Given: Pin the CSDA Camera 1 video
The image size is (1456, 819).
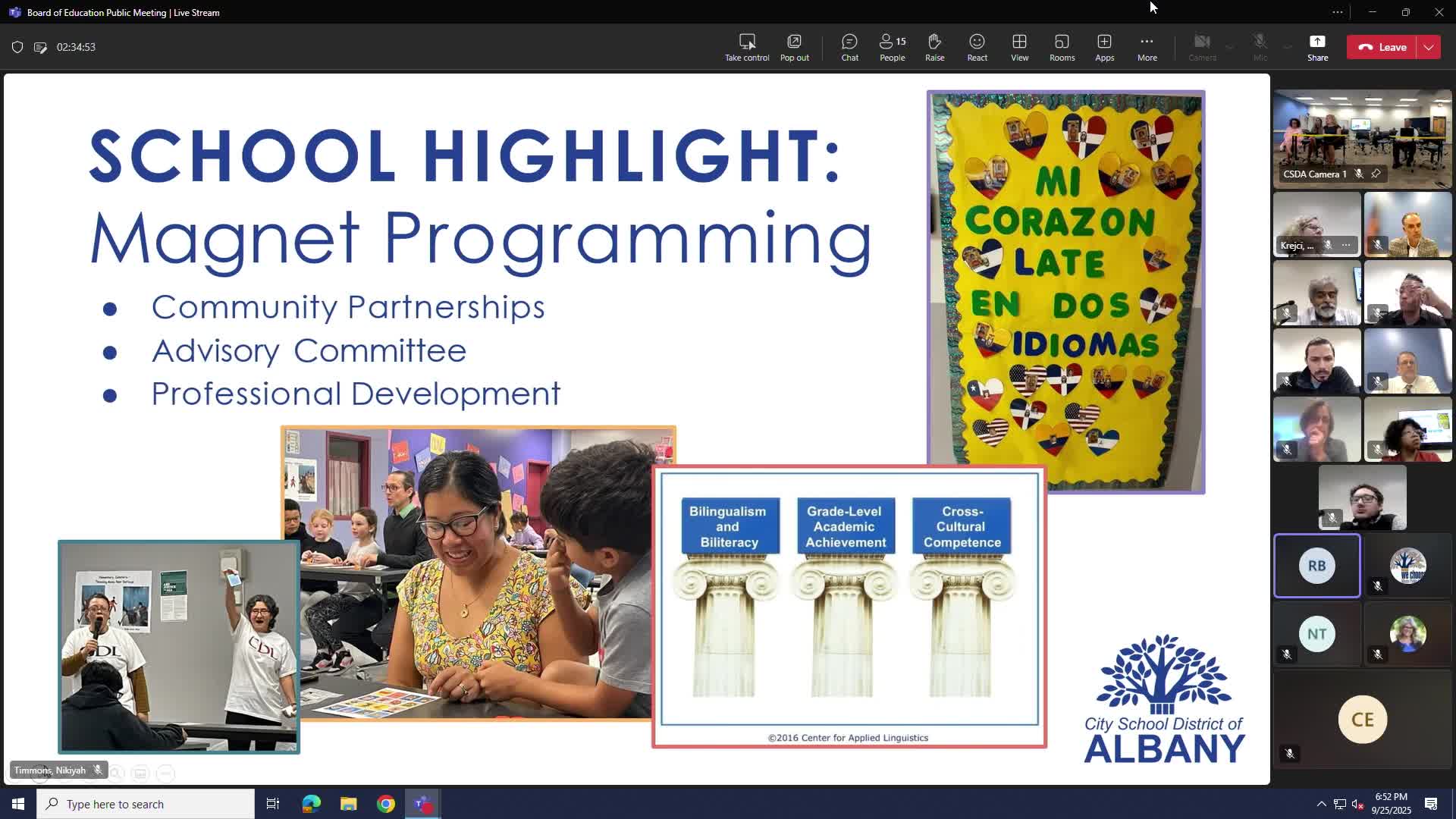Looking at the screenshot, I should pyautogui.click(x=1376, y=174).
